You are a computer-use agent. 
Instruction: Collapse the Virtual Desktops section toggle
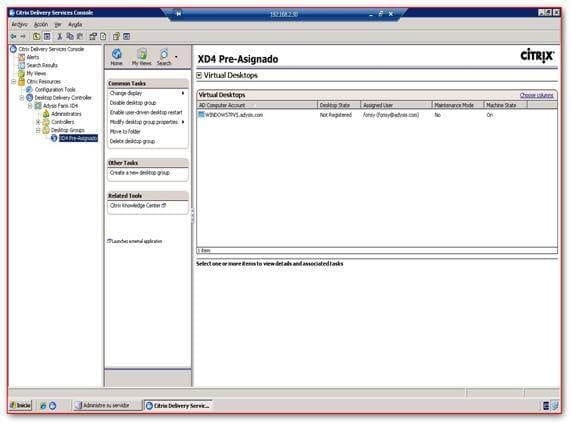(199, 75)
